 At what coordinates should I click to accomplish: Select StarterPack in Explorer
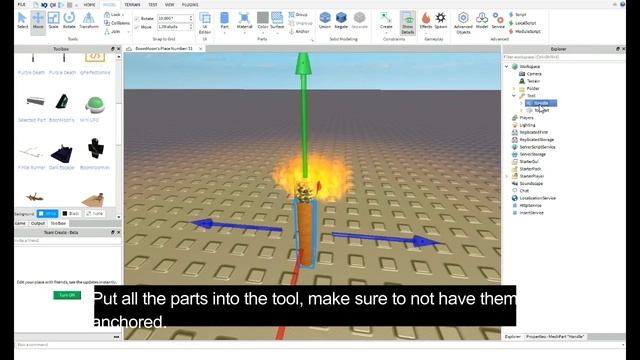point(527,169)
